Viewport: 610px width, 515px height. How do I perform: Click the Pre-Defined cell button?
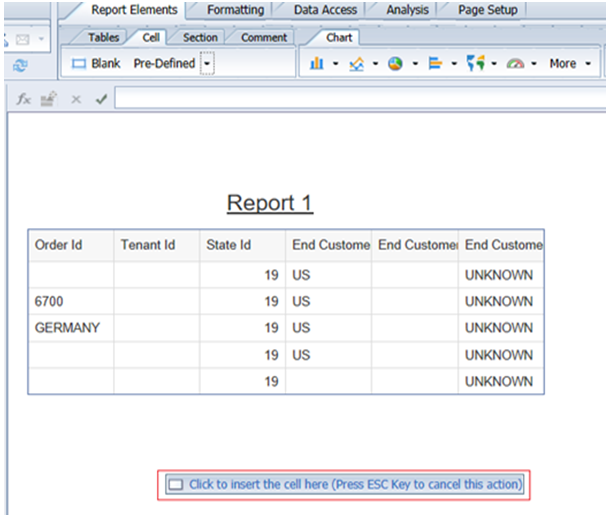click(x=164, y=63)
